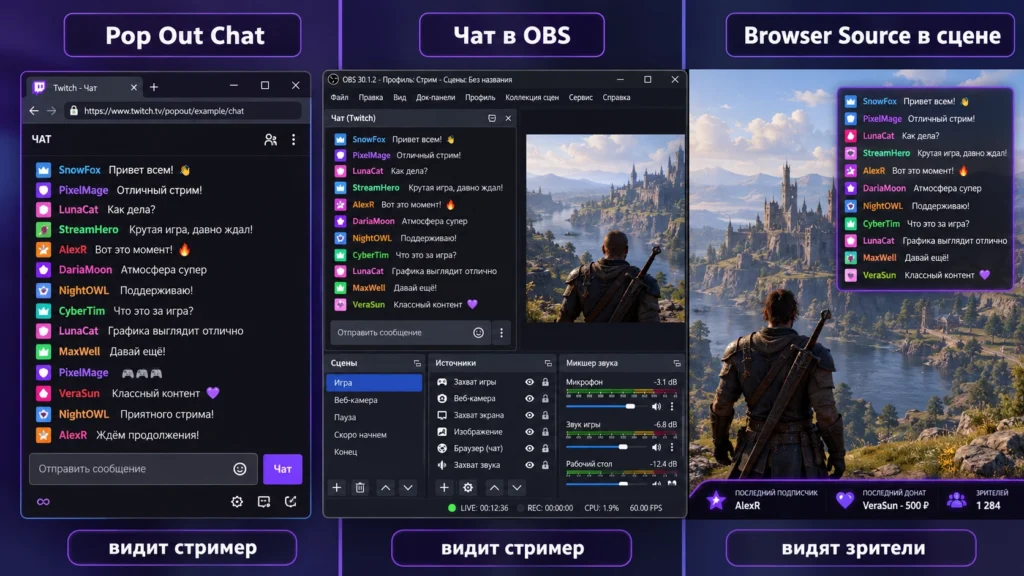The height and width of the screenshot is (576, 1024).
Task: Focus the pop-out chat message field
Action: pyautogui.click(x=143, y=469)
